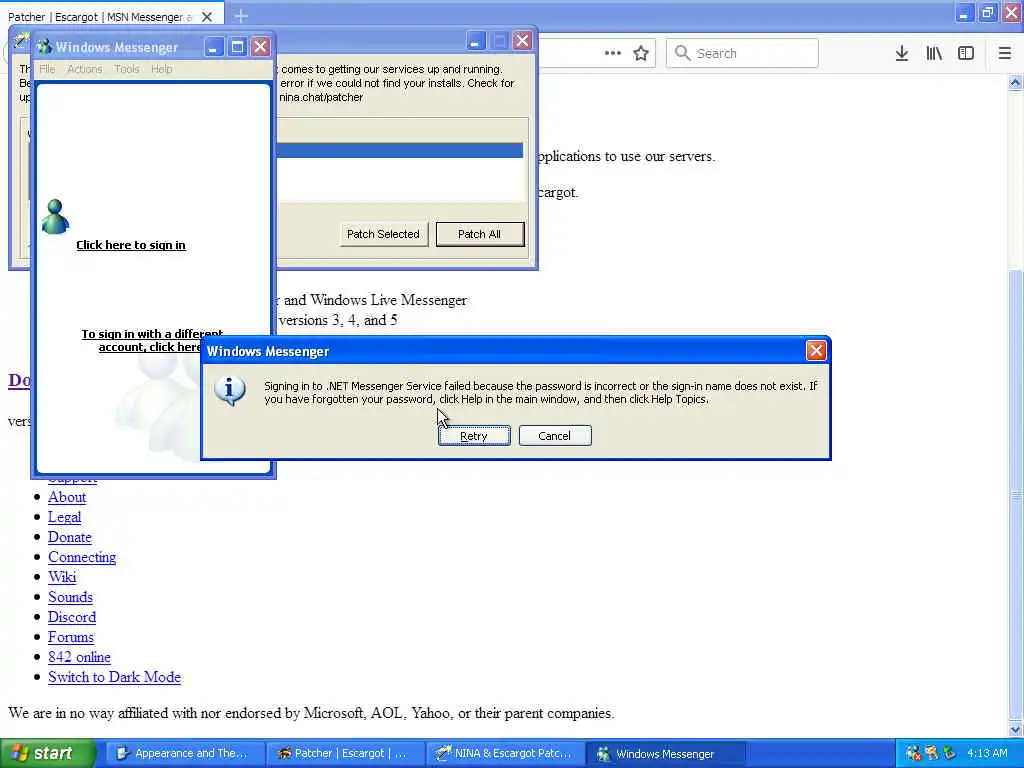Click Switch to Dark Mode link
The image size is (1024, 768).
click(x=114, y=677)
